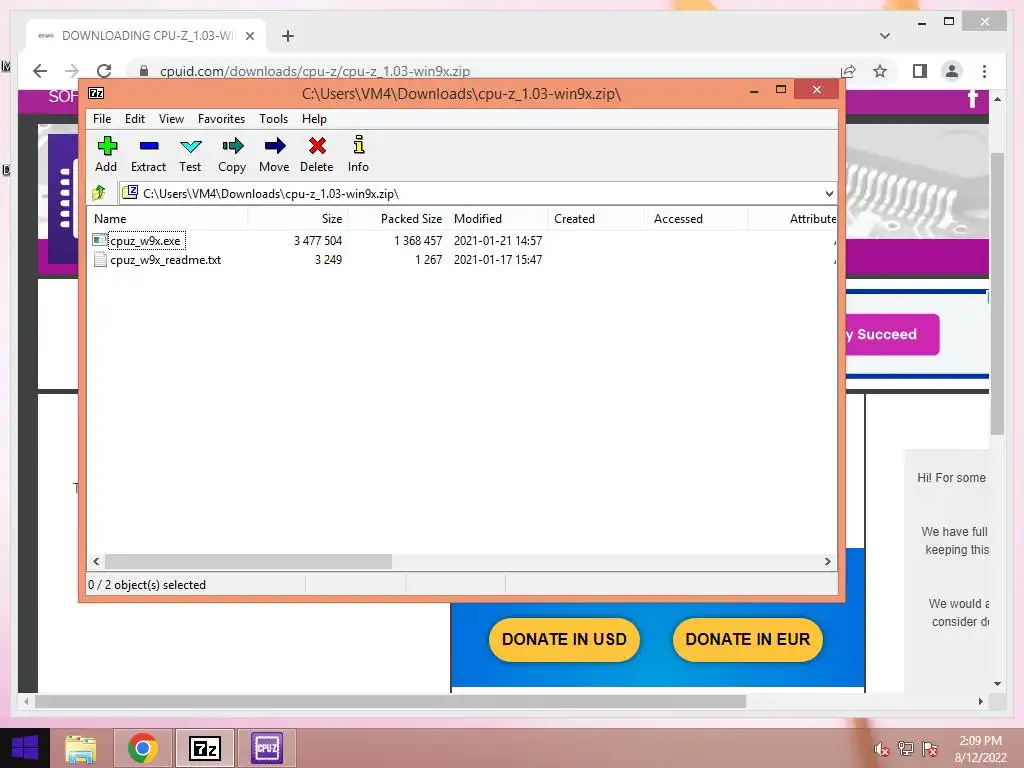Sort by Created column header

tap(597, 219)
